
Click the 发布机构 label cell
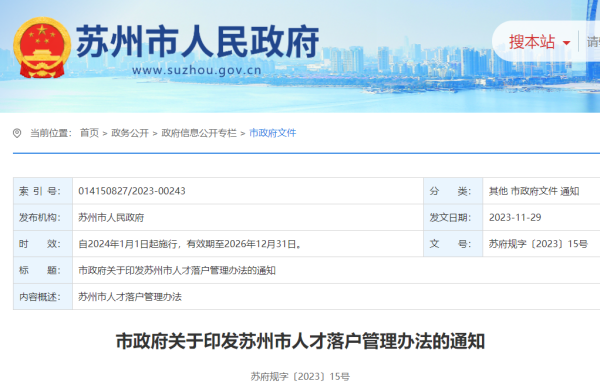[x=43, y=217]
